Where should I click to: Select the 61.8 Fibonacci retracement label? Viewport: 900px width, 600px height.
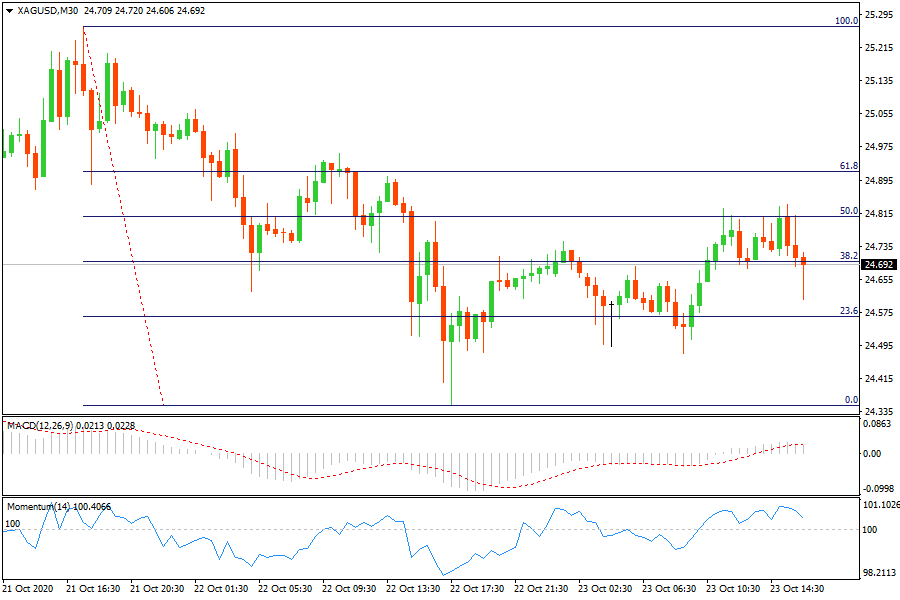tap(849, 166)
